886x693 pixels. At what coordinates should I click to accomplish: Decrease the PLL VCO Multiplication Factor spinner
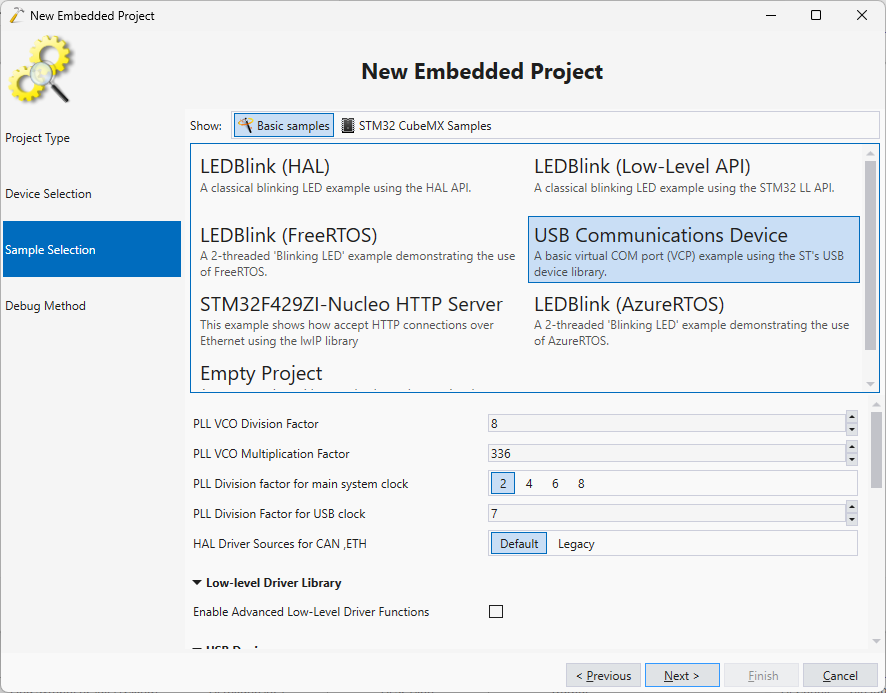click(x=851, y=459)
